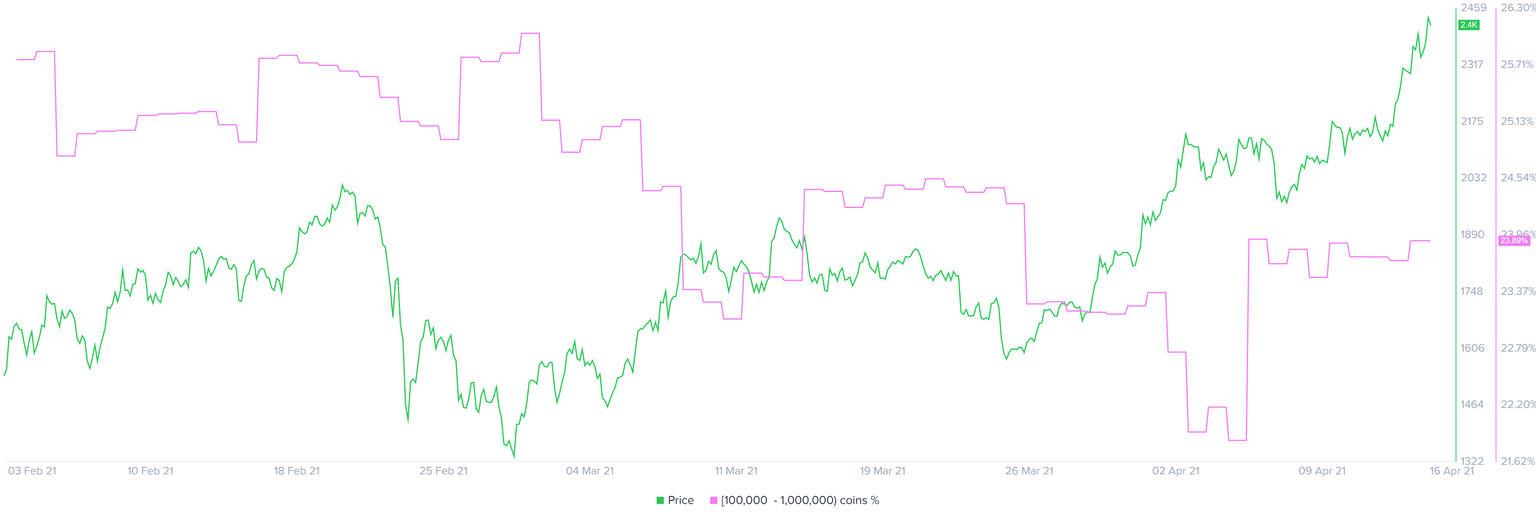This screenshot has width=1536, height=520.
Task: Select the 26 Mar 21 date label
Action: pos(1030,470)
